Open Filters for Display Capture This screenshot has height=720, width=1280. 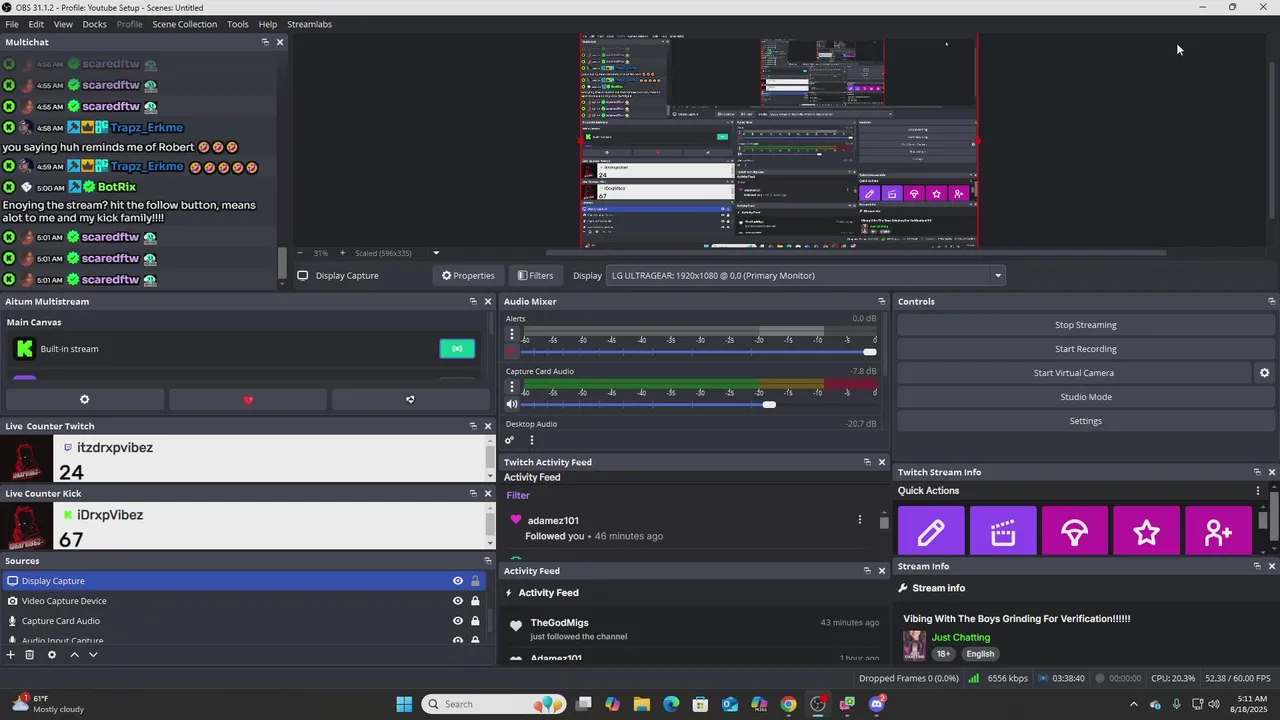pyautogui.click(x=535, y=276)
